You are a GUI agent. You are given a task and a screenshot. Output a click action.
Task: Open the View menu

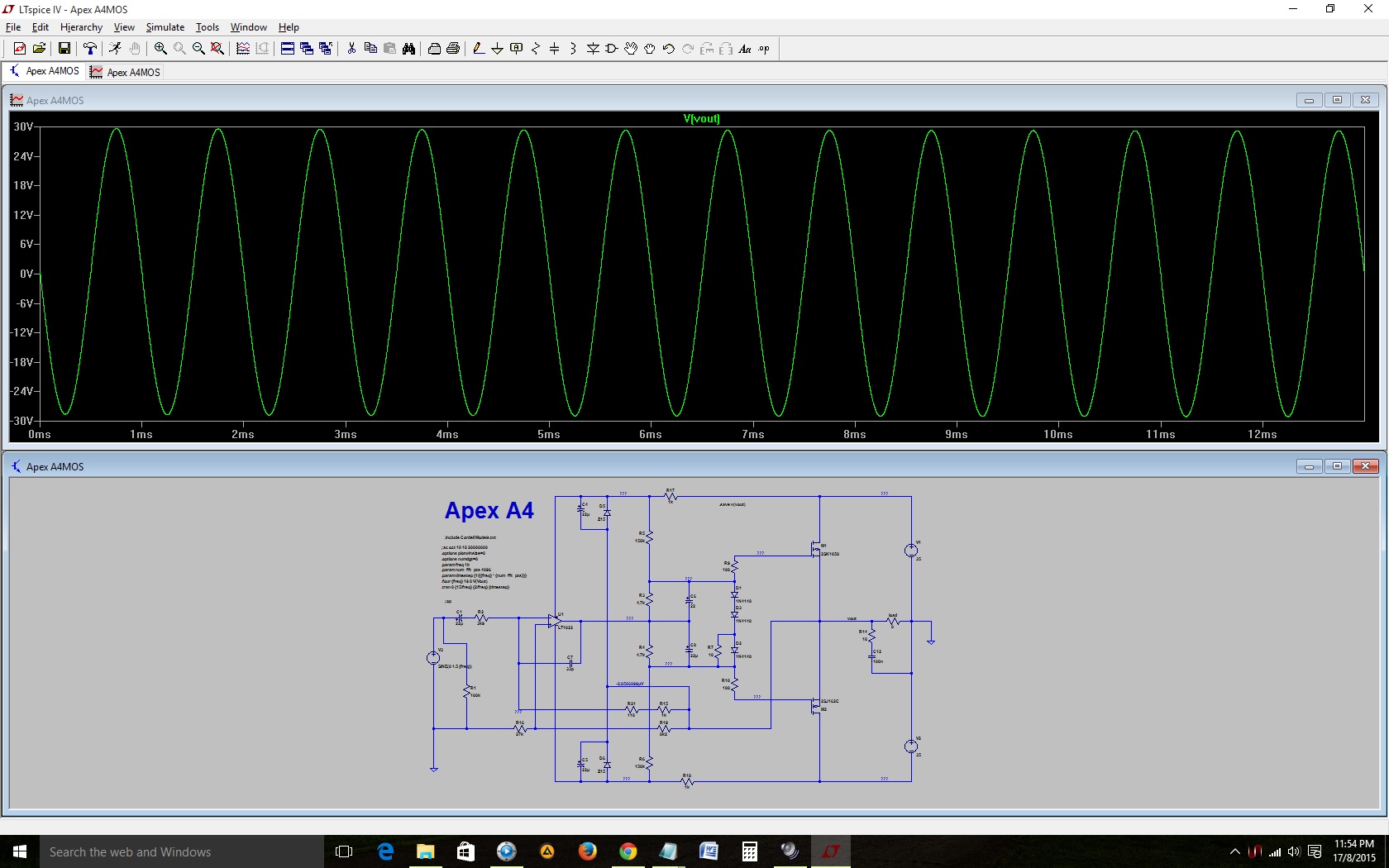(x=124, y=27)
